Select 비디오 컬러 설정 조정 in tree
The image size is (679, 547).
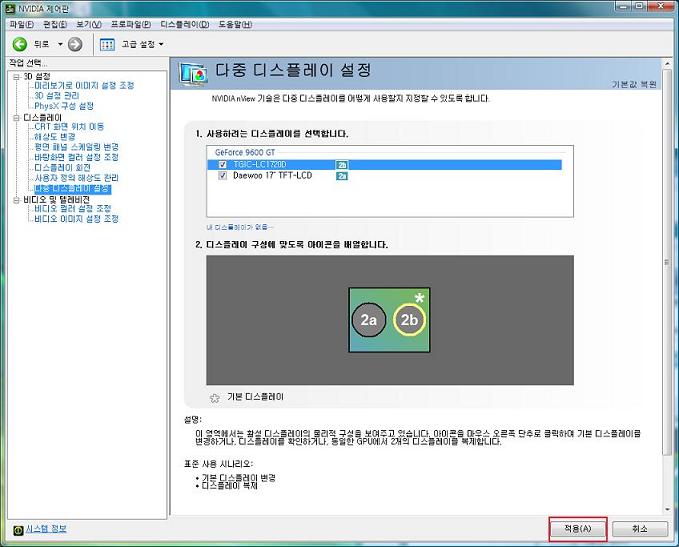pos(73,209)
